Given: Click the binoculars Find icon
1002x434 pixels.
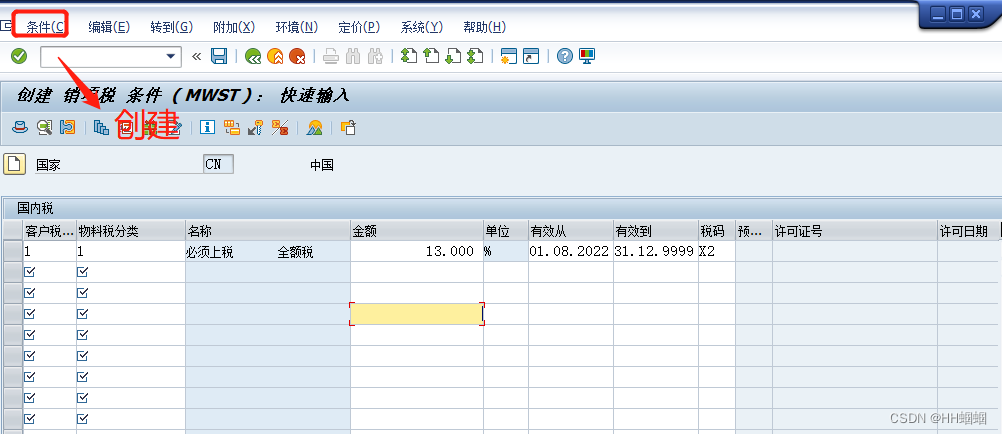Looking at the screenshot, I should (353, 57).
